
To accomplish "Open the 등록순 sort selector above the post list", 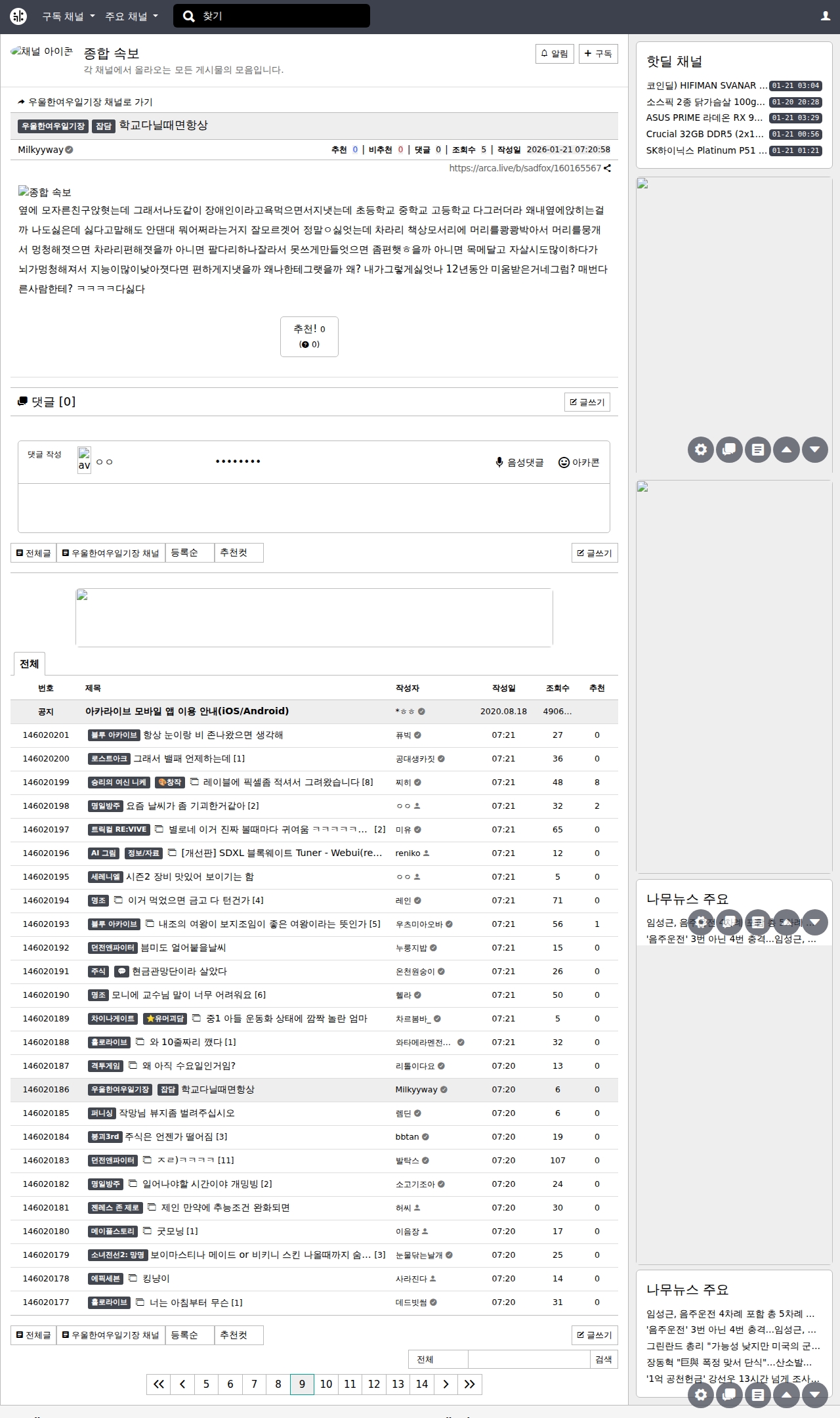I will tap(190, 553).
